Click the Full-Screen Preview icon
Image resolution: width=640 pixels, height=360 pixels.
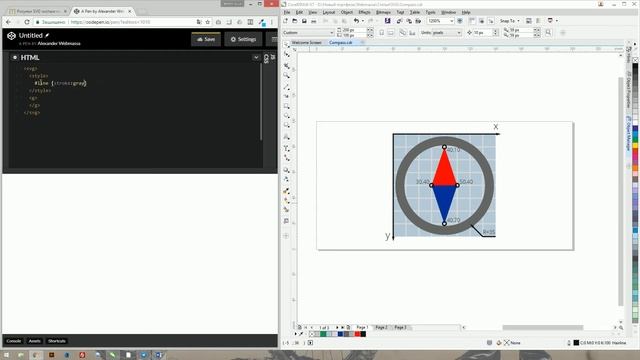460,21
